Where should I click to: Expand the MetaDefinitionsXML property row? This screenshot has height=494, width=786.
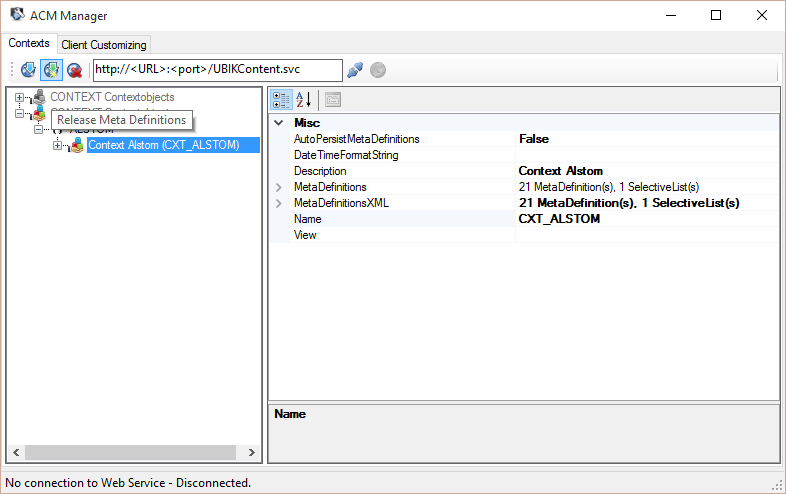click(279, 203)
